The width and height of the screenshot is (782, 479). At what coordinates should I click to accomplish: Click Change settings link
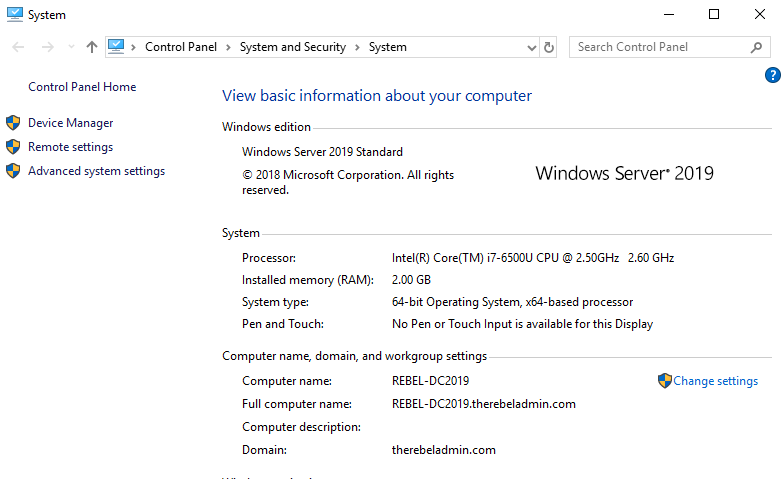click(x=715, y=381)
